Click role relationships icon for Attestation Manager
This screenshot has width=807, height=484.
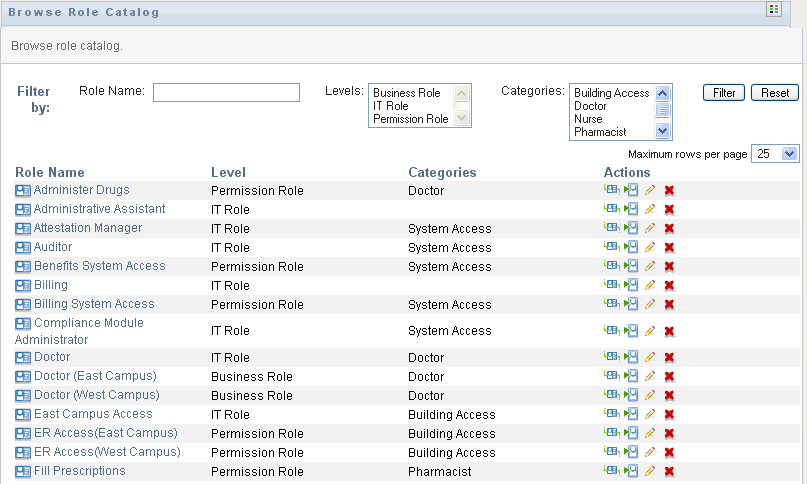[611, 228]
